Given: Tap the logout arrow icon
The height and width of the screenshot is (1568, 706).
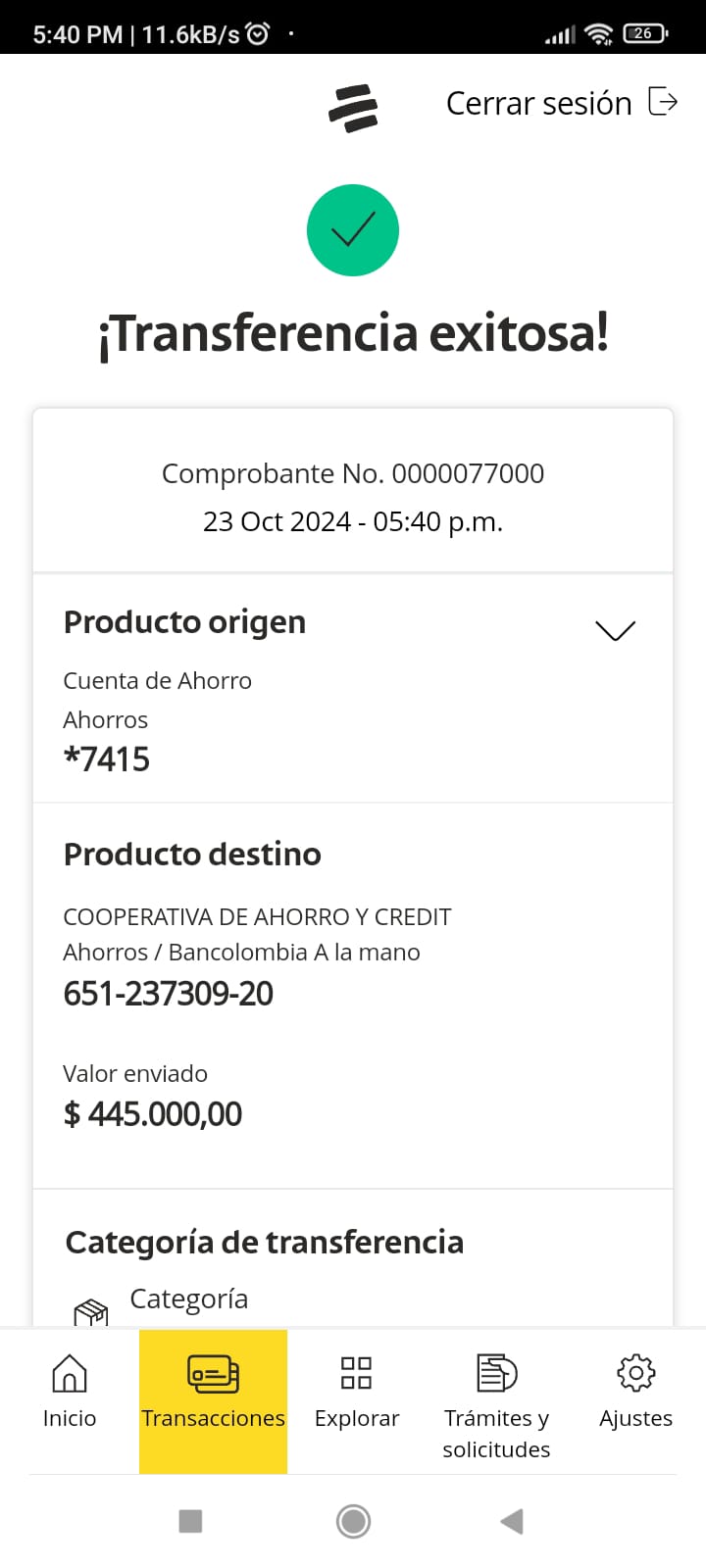Looking at the screenshot, I should pyautogui.click(x=663, y=102).
